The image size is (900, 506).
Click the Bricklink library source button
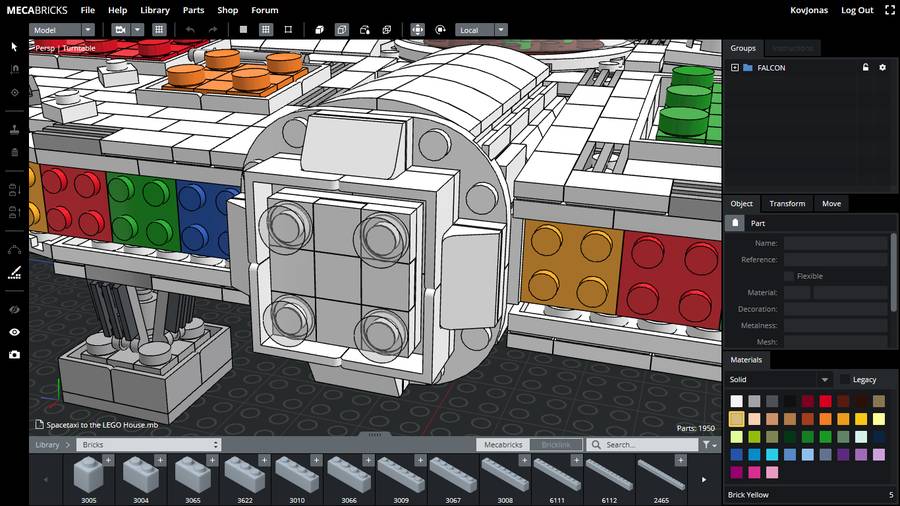[556, 445]
